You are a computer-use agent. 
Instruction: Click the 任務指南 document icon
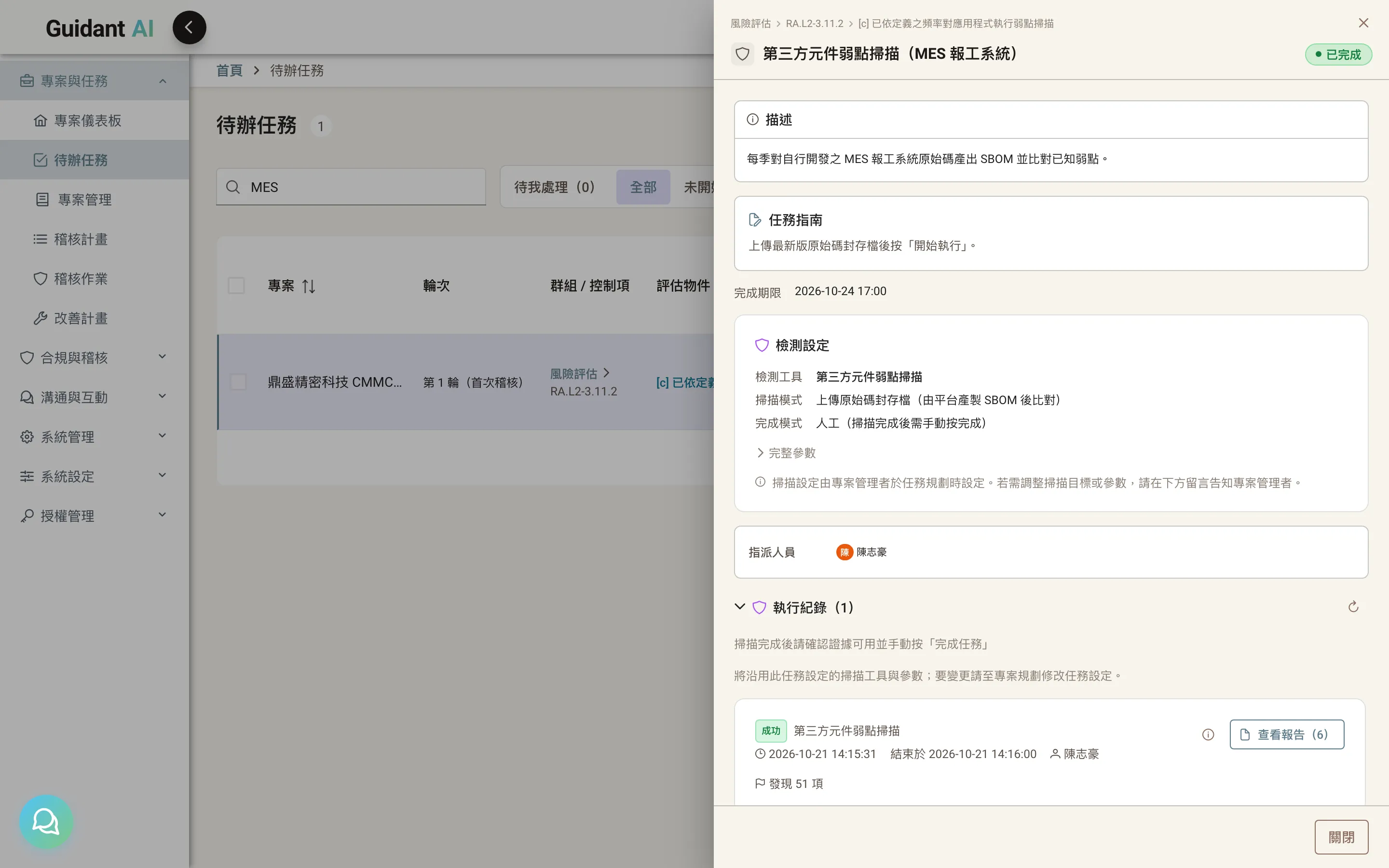coord(755,220)
